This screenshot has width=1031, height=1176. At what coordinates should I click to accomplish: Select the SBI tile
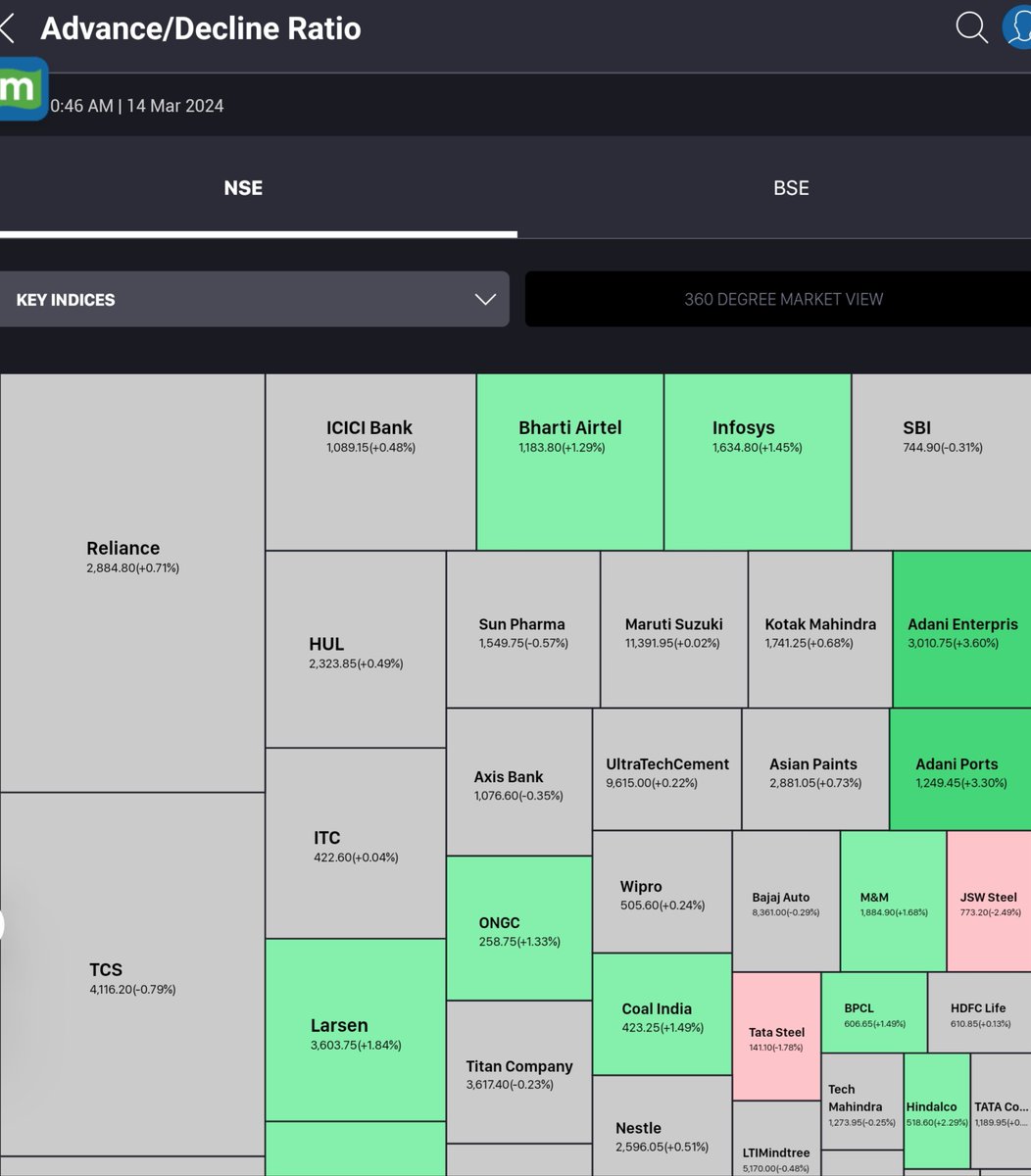[942, 462]
